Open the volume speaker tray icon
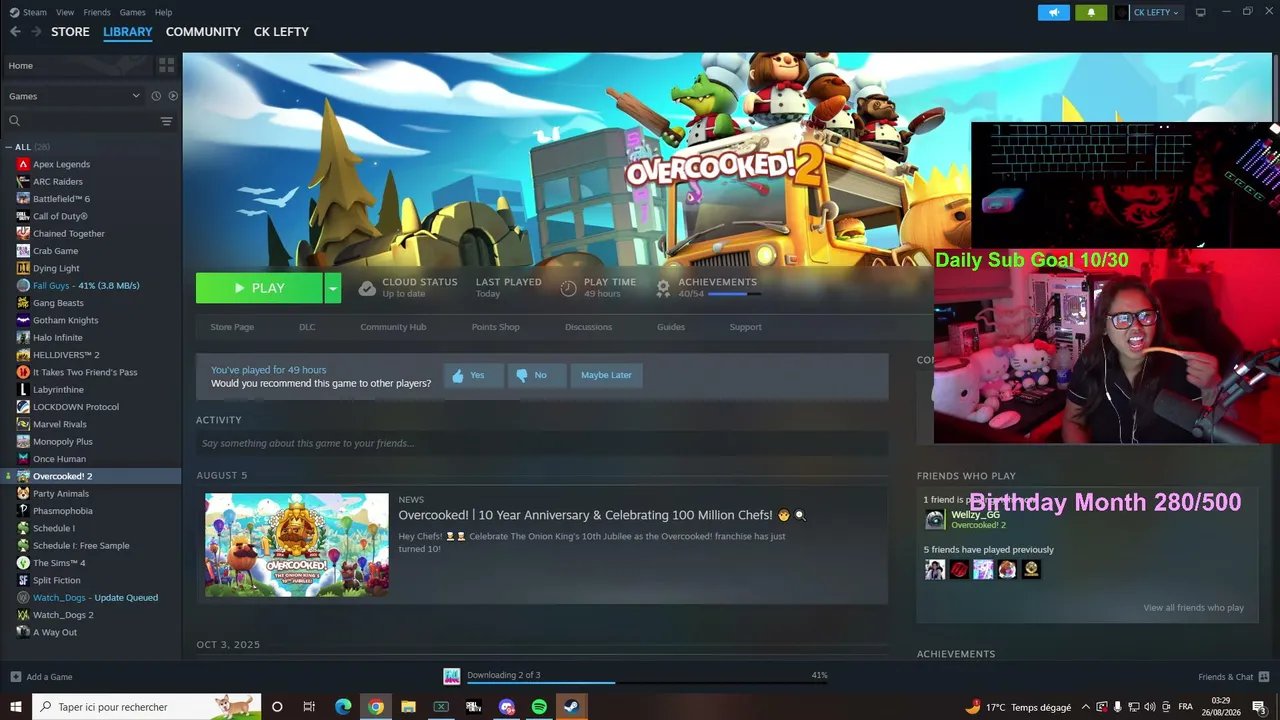Image resolution: width=1280 pixels, height=720 pixels. coord(1149,707)
